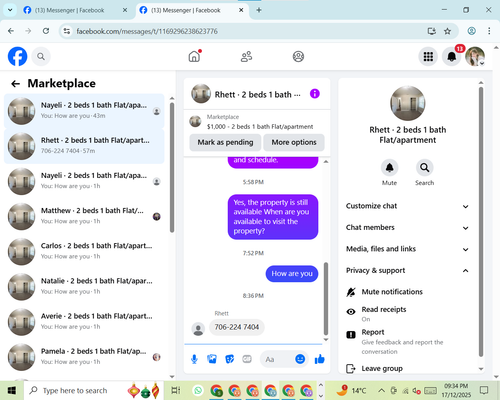Open the weather widget showing 14°C
The width and height of the screenshot is (500, 400).
(351, 390)
